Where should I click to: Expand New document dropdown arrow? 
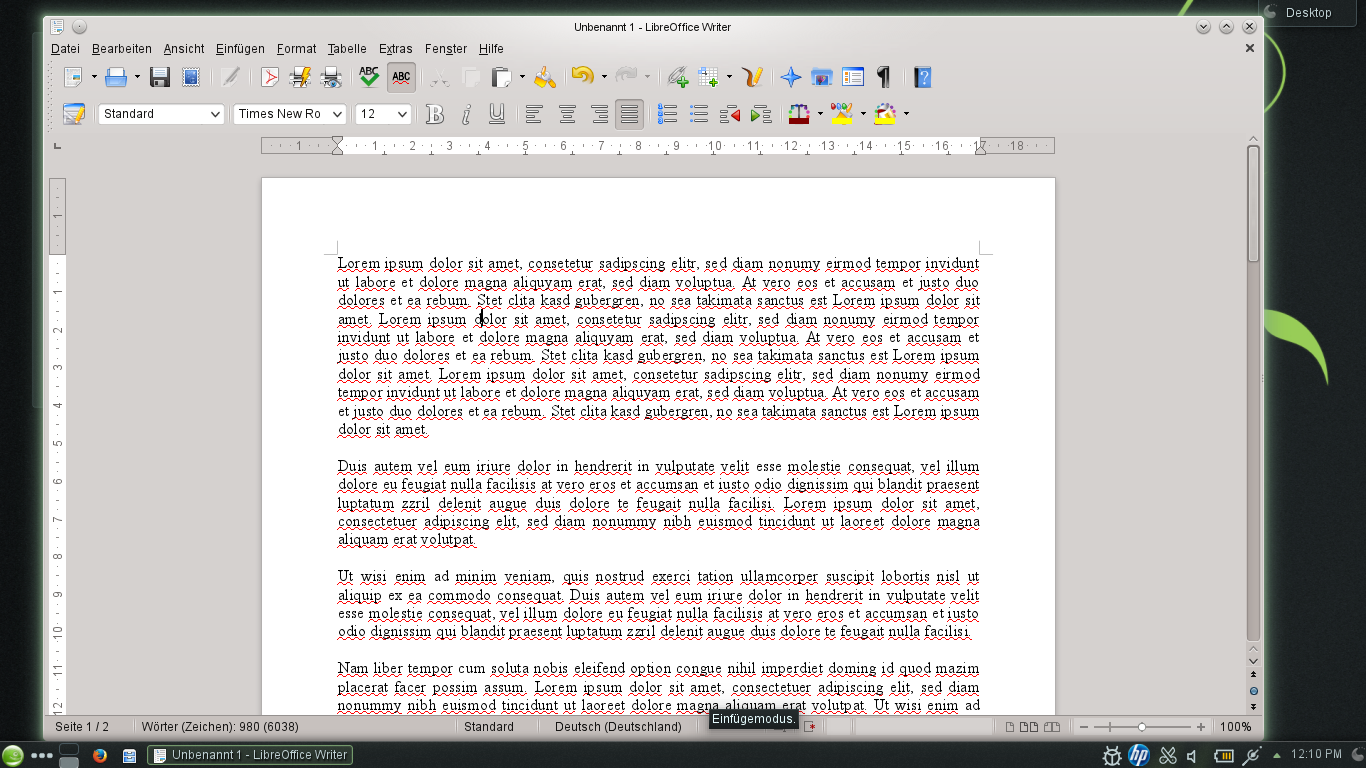point(94,77)
